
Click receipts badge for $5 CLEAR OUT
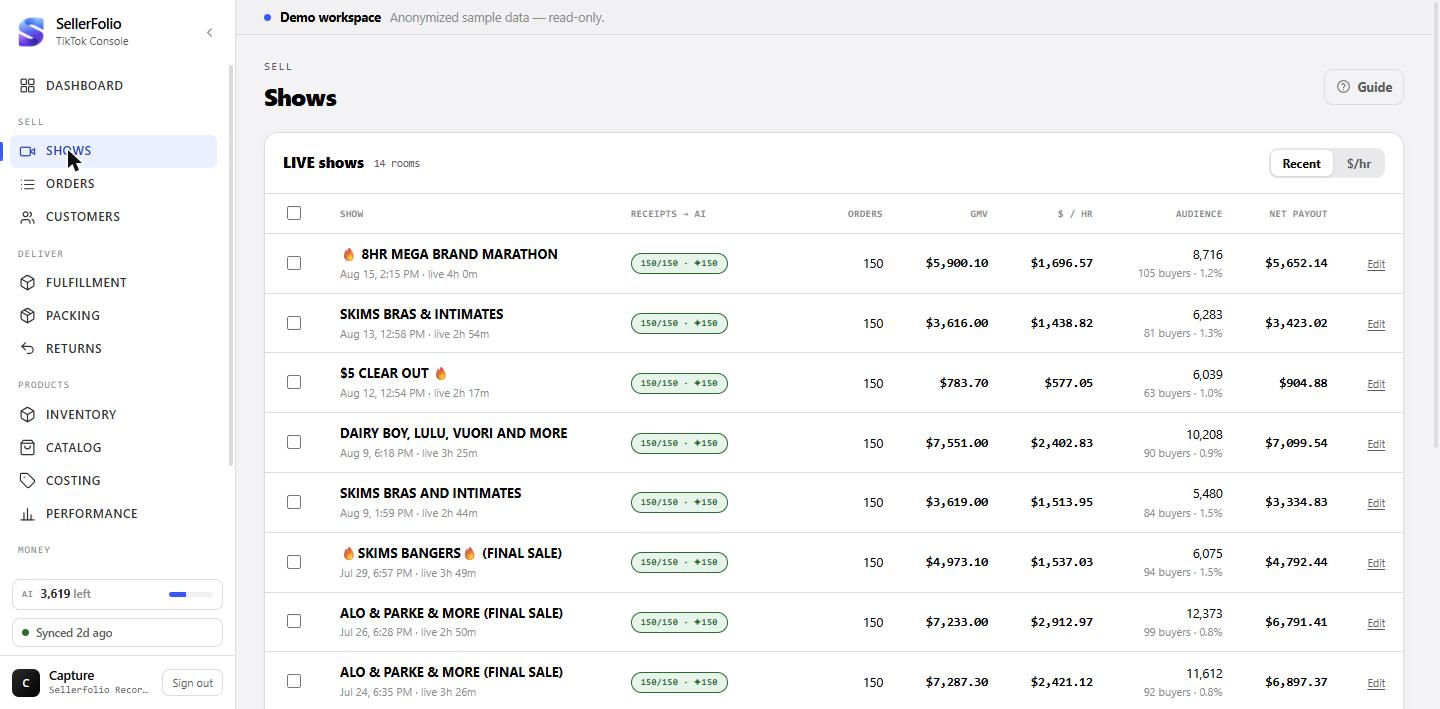click(679, 383)
